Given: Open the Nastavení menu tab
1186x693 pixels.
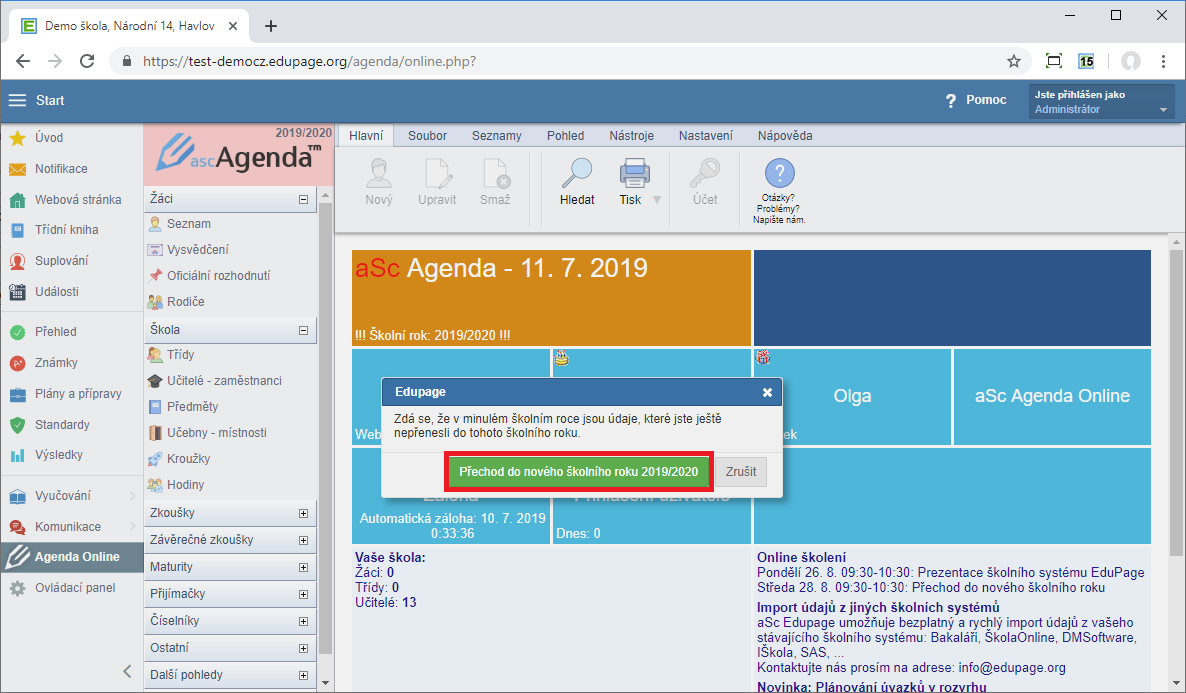Looking at the screenshot, I should click(x=706, y=135).
